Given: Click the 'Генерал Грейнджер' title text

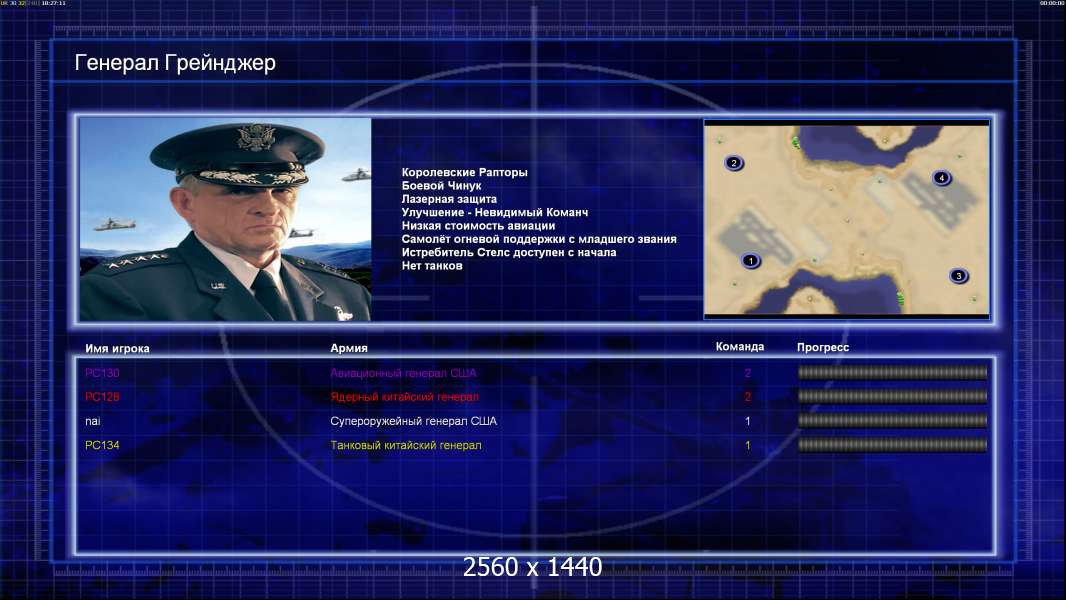Looking at the screenshot, I should coord(175,63).
